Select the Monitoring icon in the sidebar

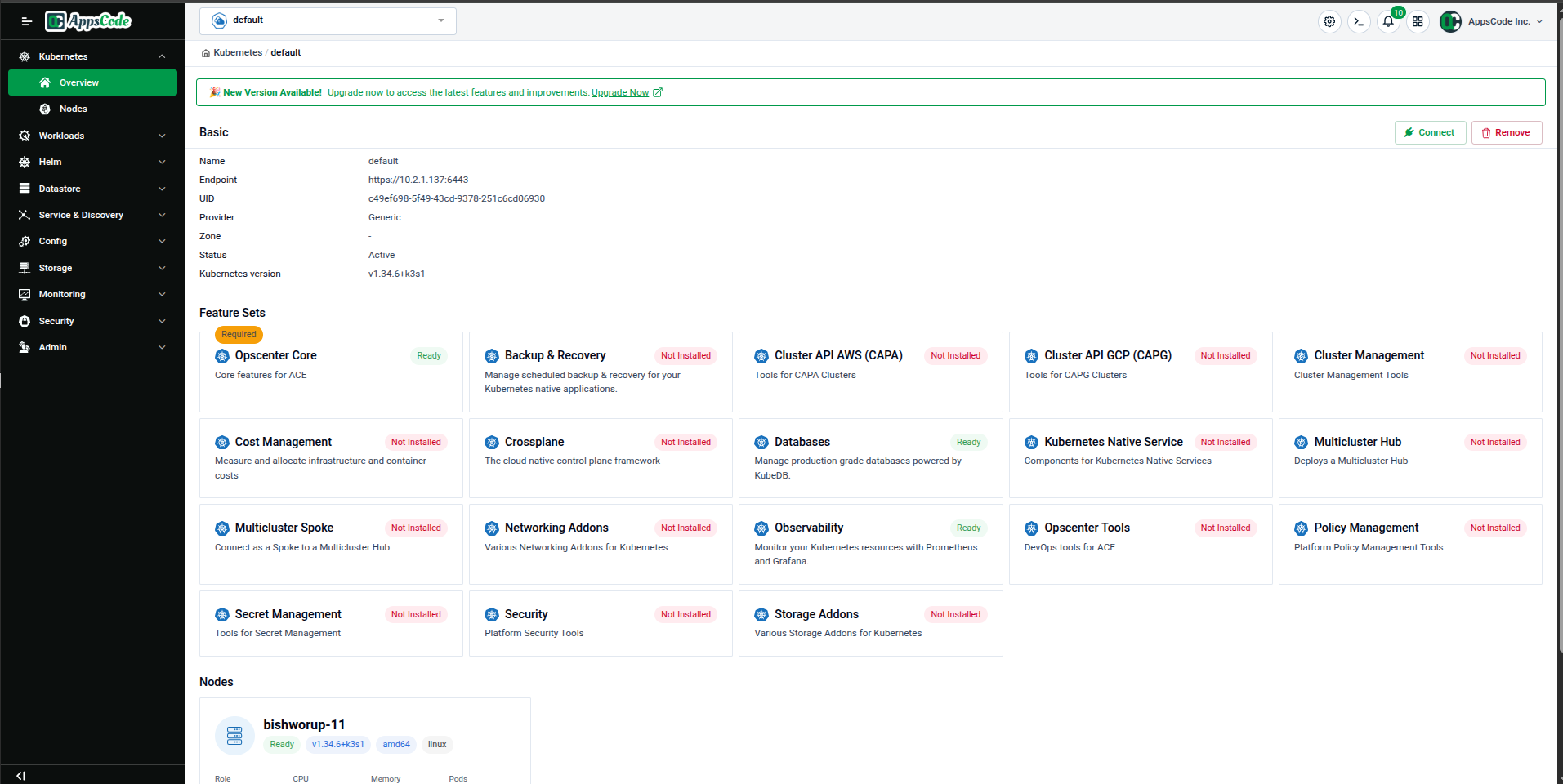pyautogui.click(x=25, y=294)
